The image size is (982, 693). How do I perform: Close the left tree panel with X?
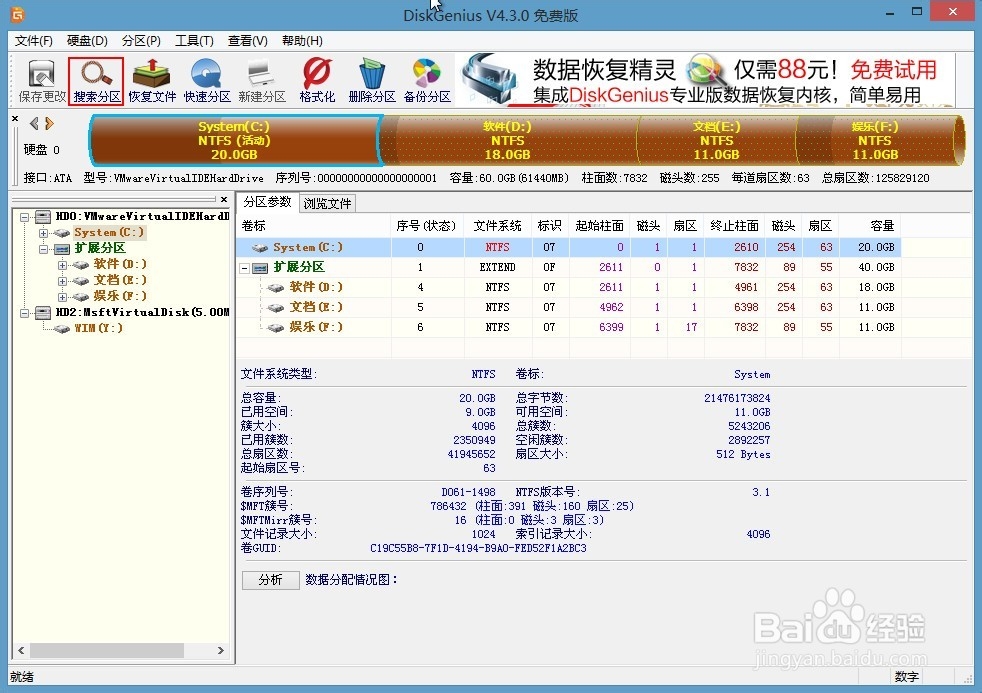224,199
